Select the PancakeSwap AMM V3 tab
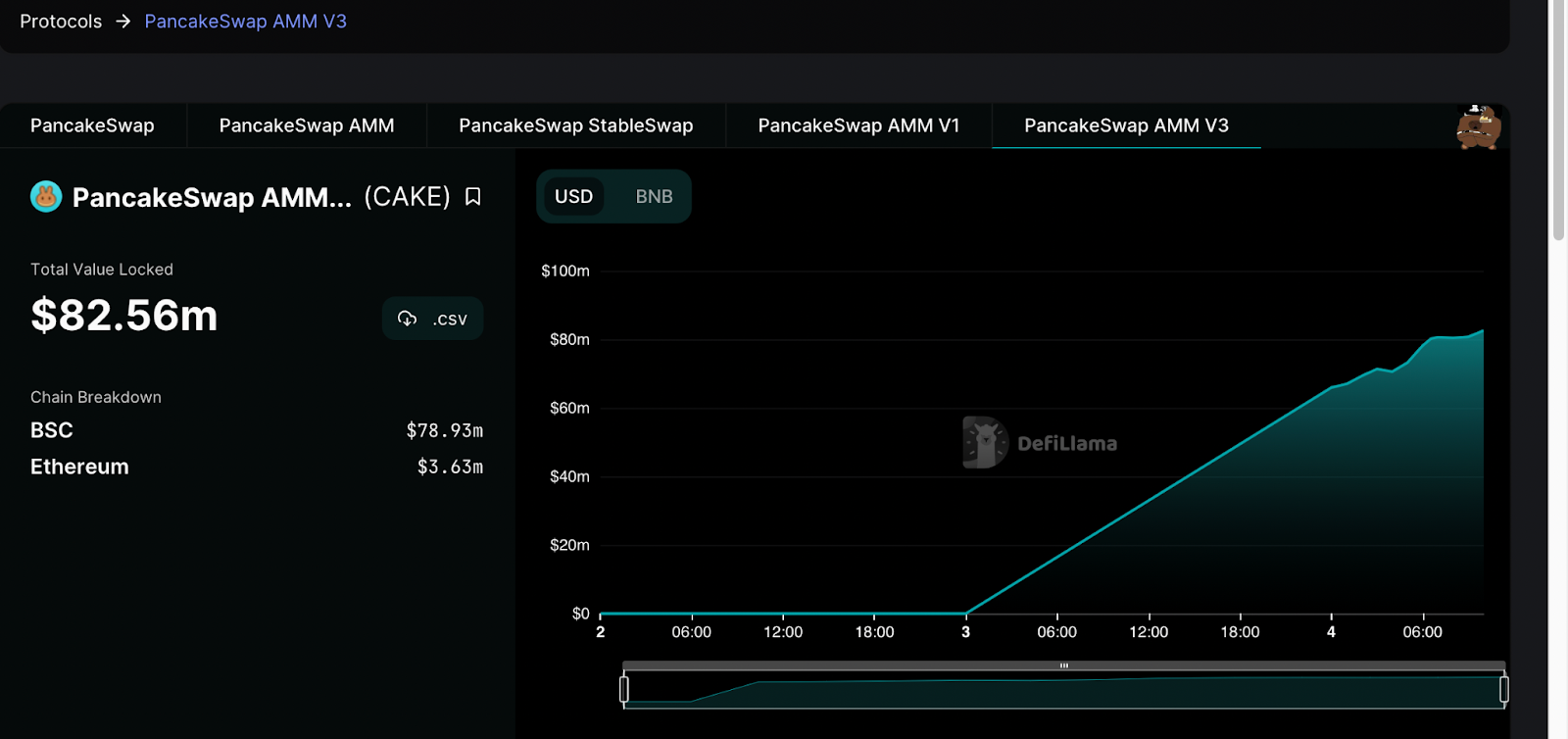Image resolution: width=1568 pixels, height=739 pixels. click(1126, 125)
